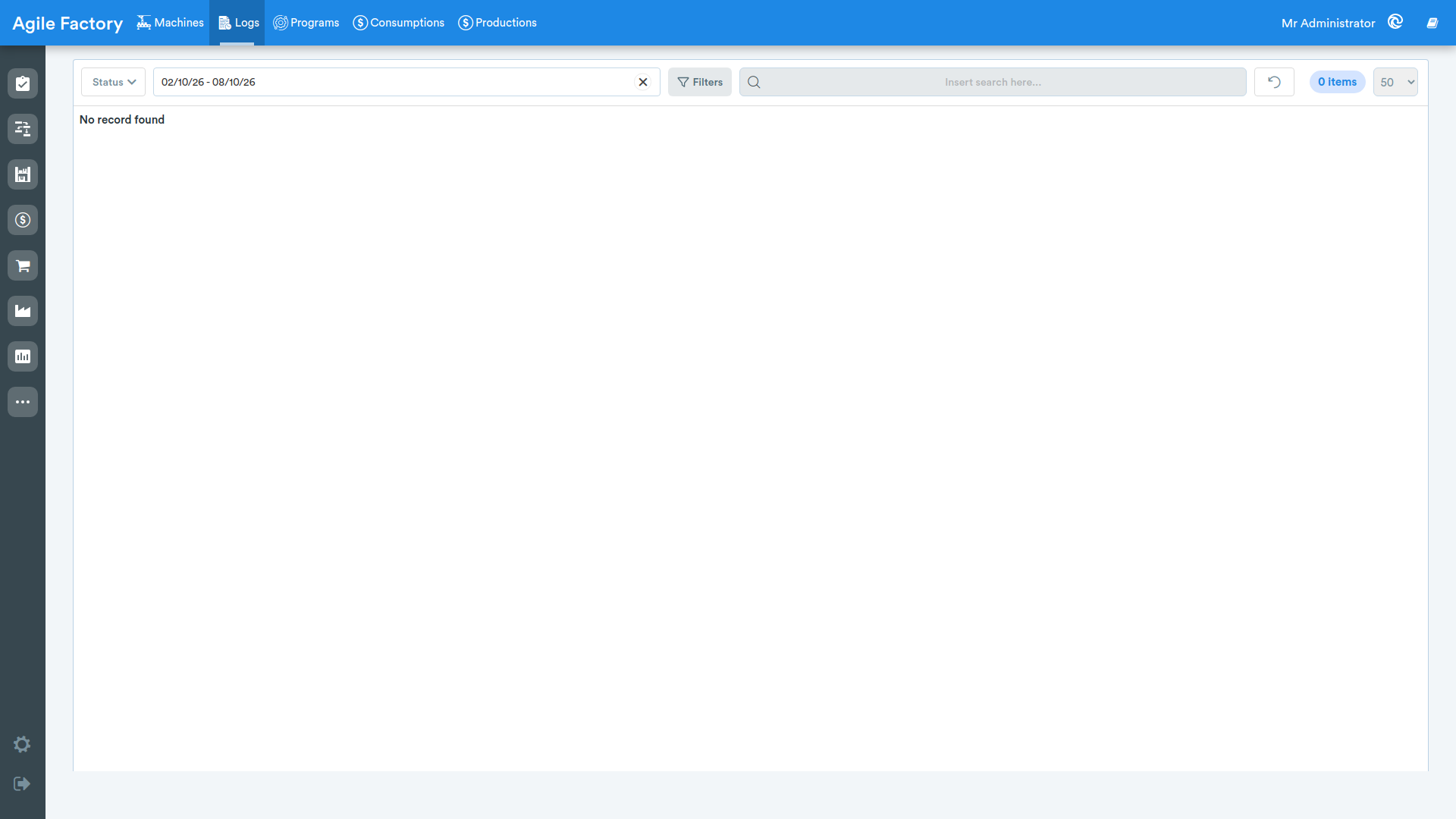
Task: Click the floppy-disk sidebar icon
Action: 23,174
